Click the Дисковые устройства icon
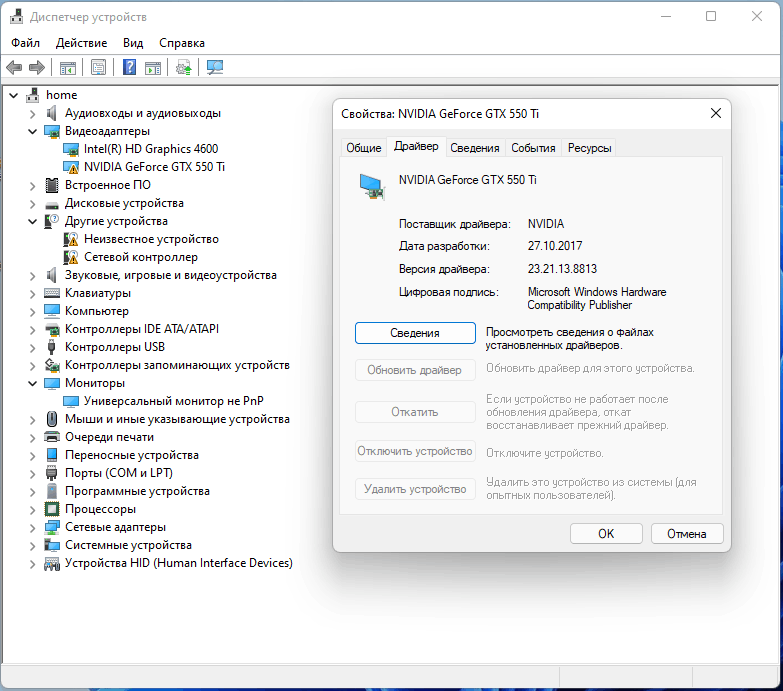This screenshot has width=783, height=691. 52,205
